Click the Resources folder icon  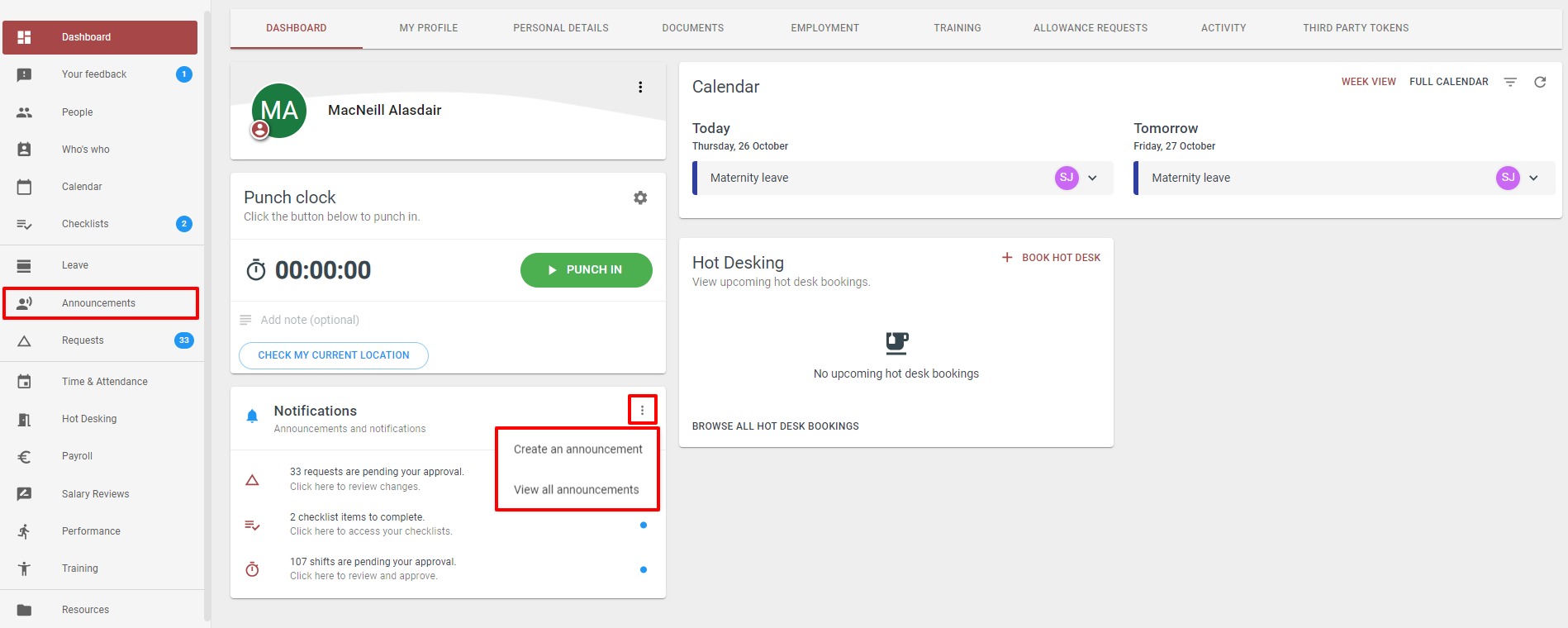pyautogui.click(x=24, y=610)
